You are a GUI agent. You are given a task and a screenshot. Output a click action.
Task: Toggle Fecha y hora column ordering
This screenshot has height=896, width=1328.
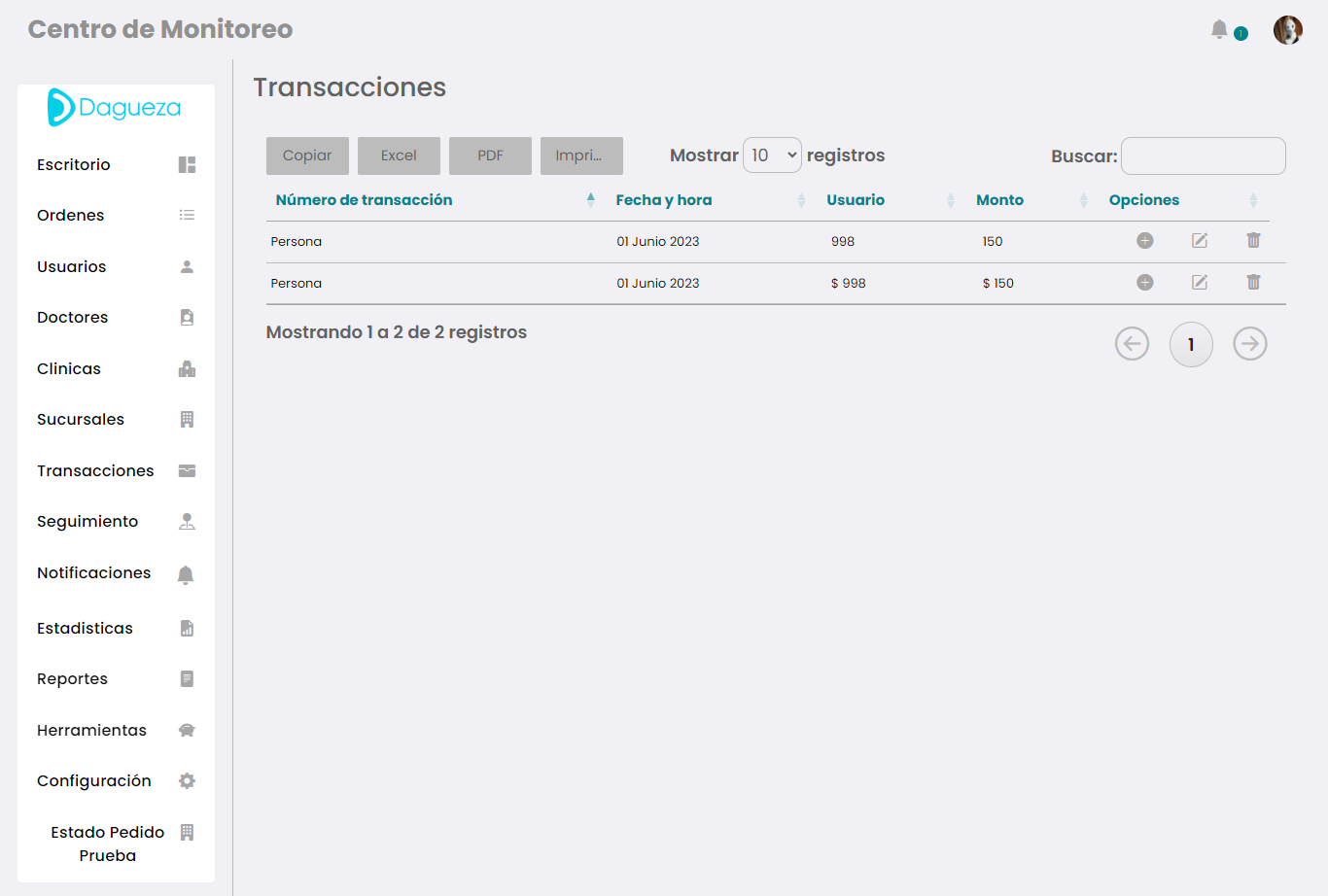(x=801, y=200)
